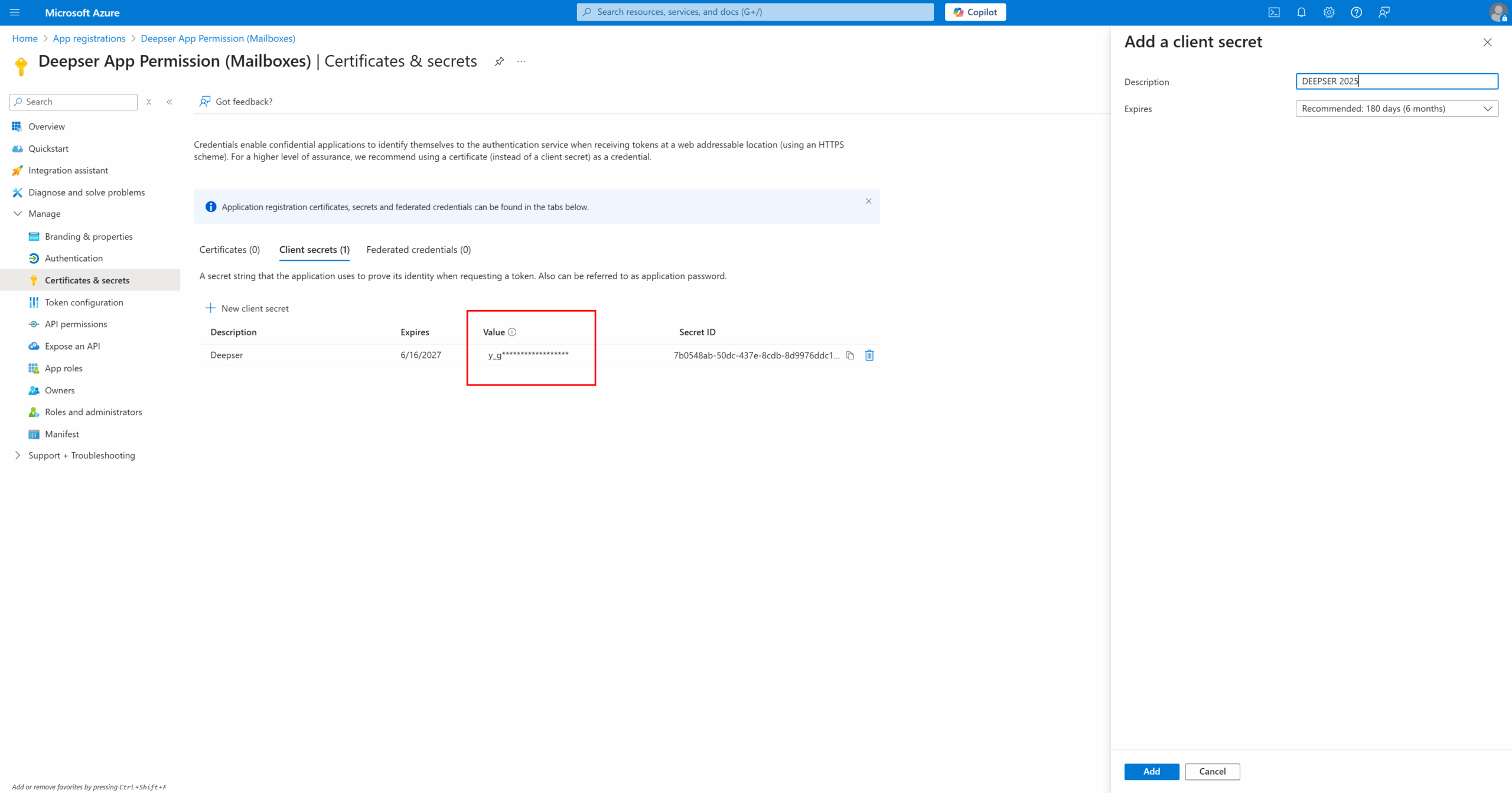The height and width of the screenshot is (793, 1512).
Task: Open the Owners page
Action: click(60, 390)
